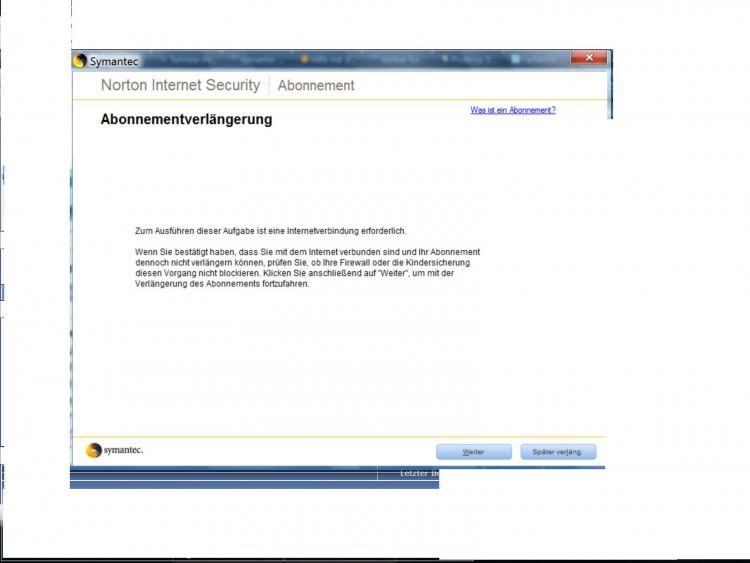
Task: Select 'Zum Ausführen dieser Aufgabe' sentence
Action: coord(270,231)
